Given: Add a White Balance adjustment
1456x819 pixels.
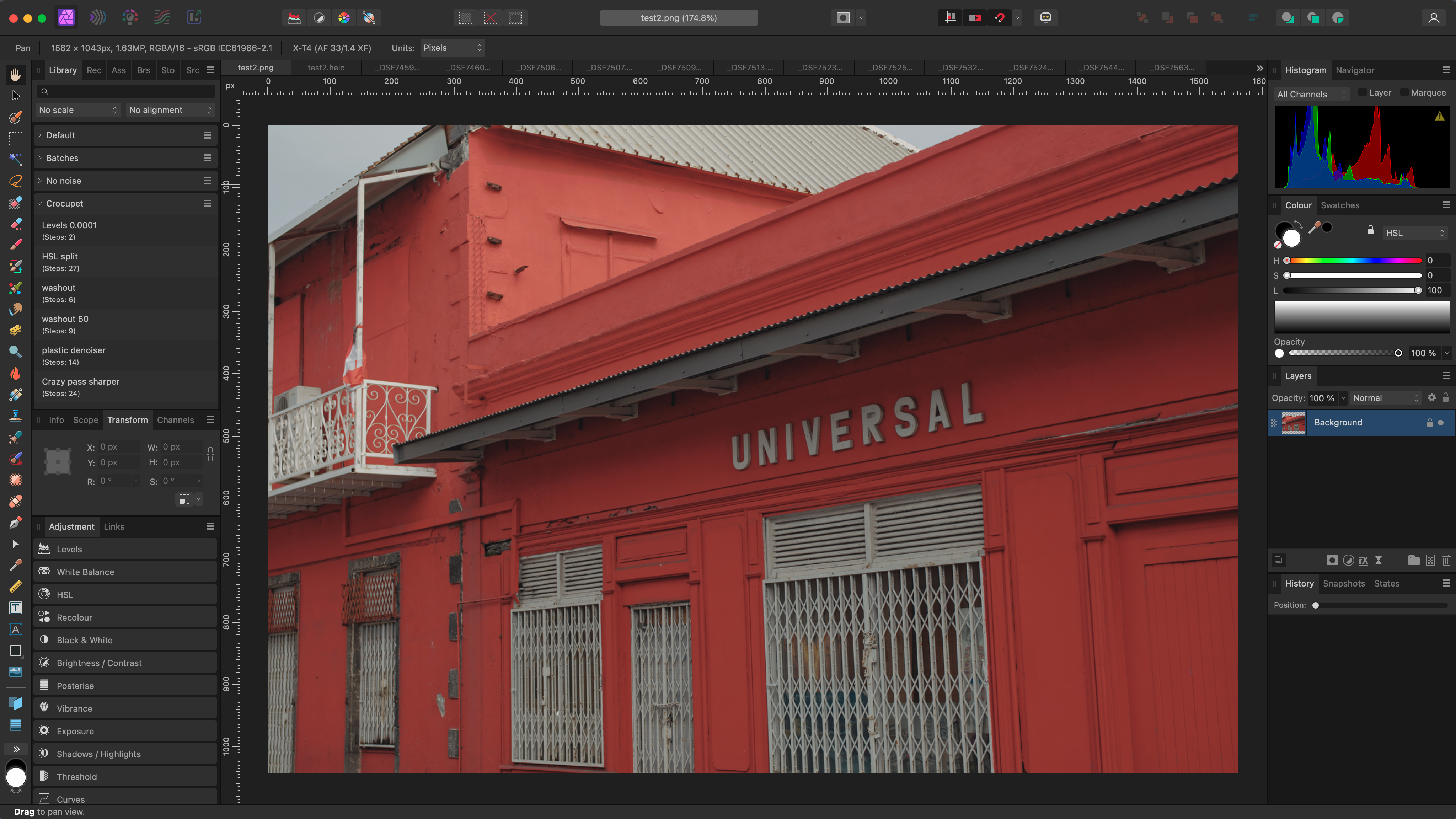Looking at the screenshot, I should [125, 572].
